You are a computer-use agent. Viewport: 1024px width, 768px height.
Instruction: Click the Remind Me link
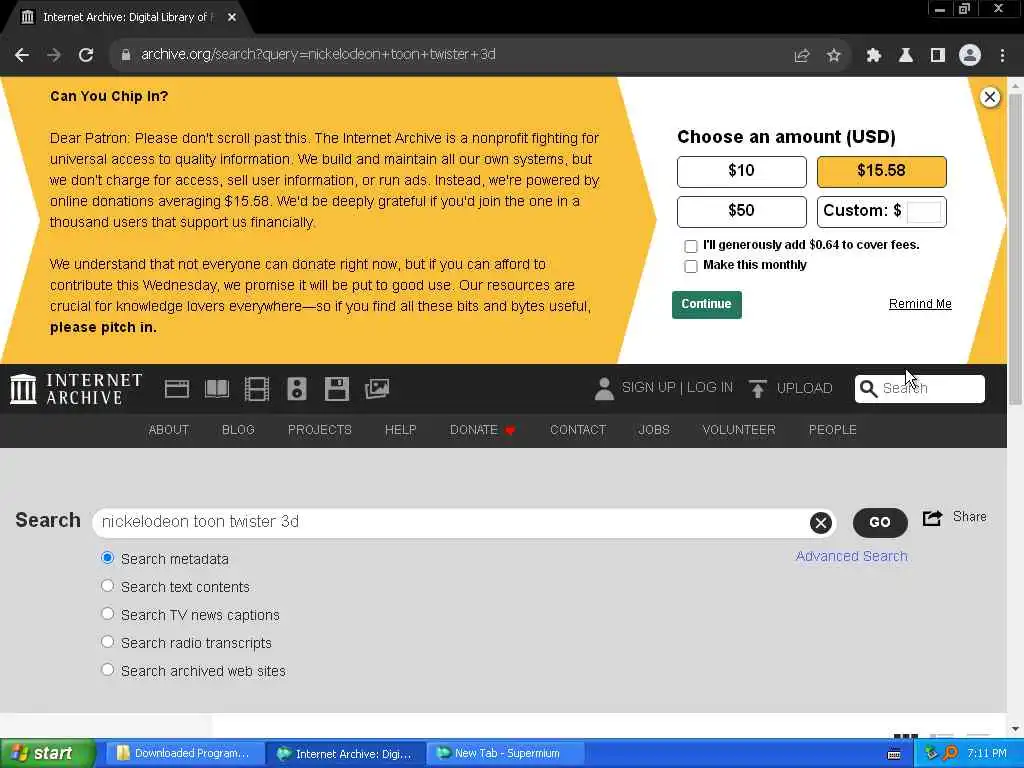(x=920, y=304)
